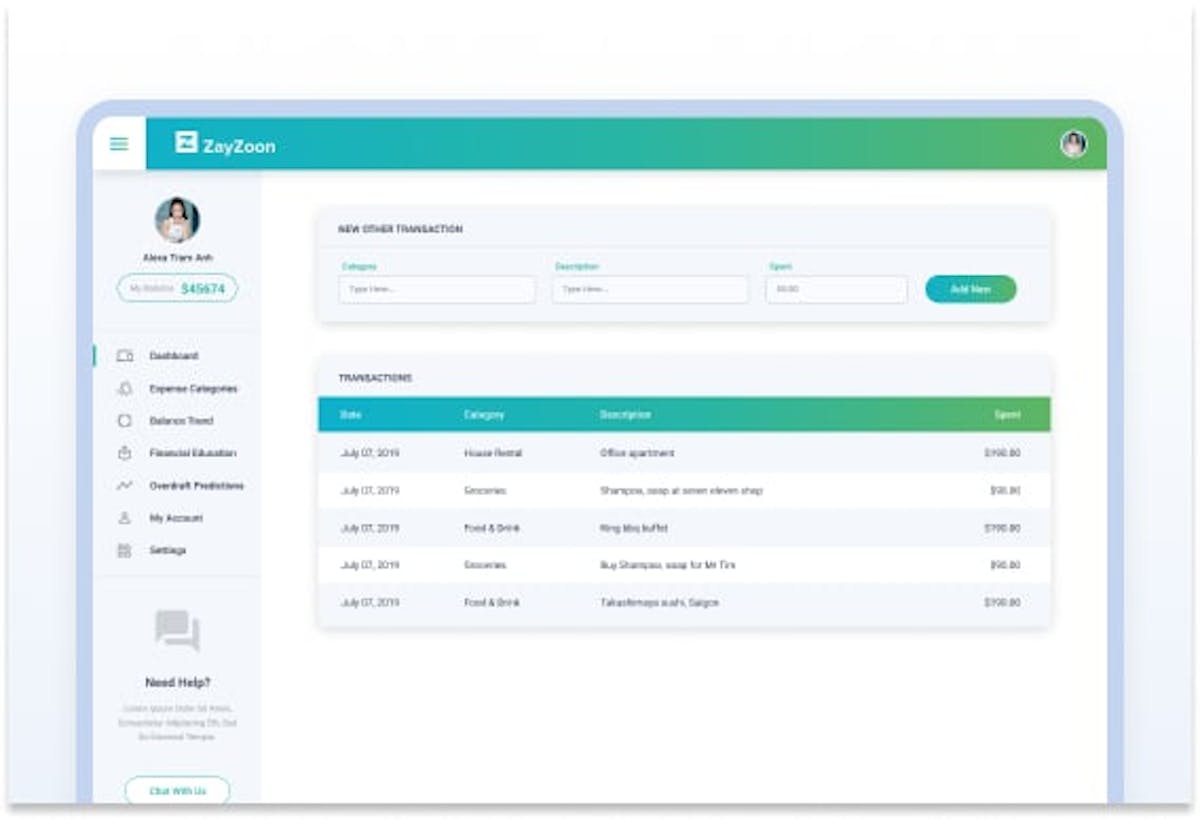1200x820 pixels.
Task: Focus the Spent amount input field
Action: click(837, 289)
